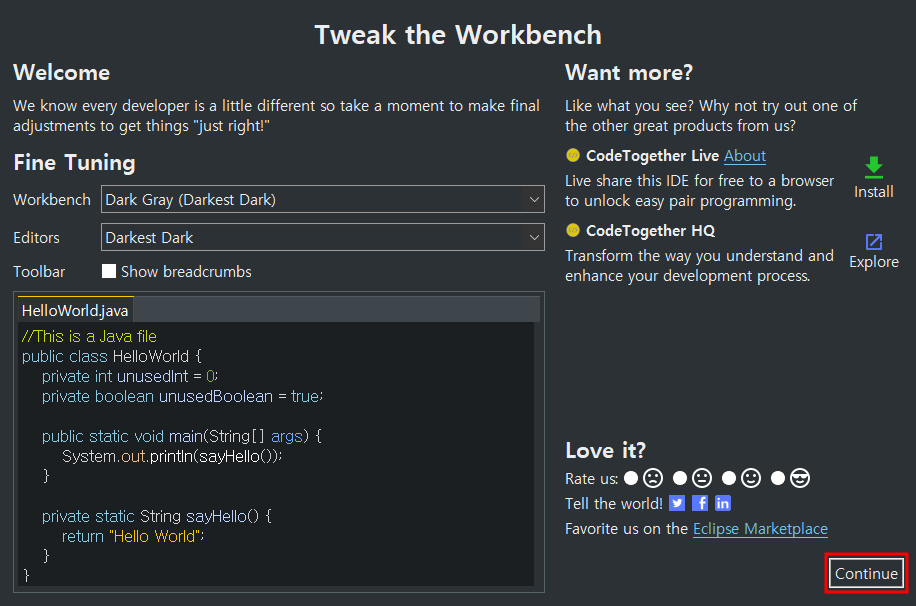This screenshot has height=606, width=916.
Task: Open the Workbench theme dropdown
Action: (322, 199)
